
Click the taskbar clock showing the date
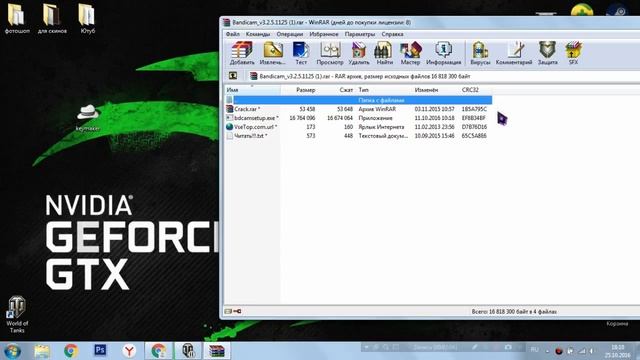pyautogui.click(x=618, y=351)
